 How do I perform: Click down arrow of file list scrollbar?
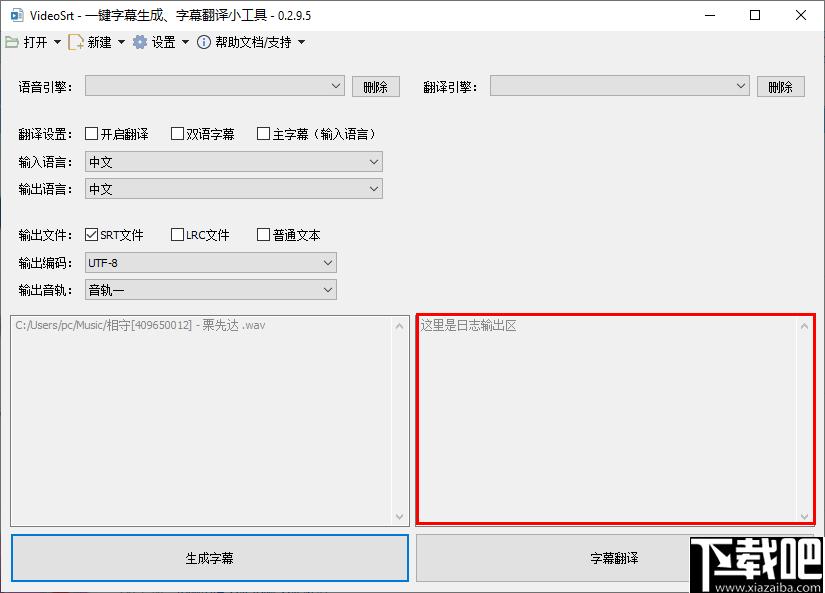[399, 517]
